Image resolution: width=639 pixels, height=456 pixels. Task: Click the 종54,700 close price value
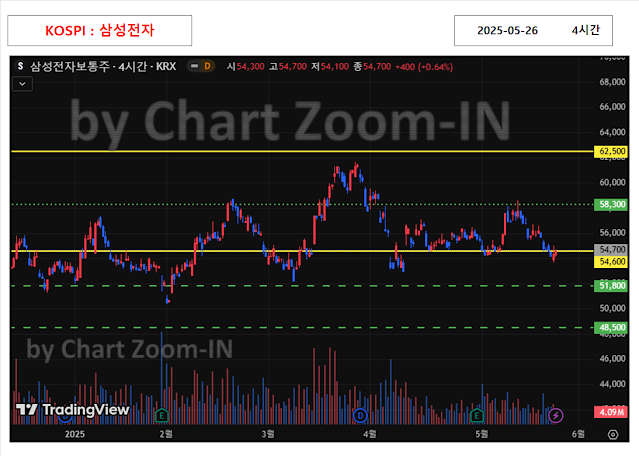click(x=372, y=66)
